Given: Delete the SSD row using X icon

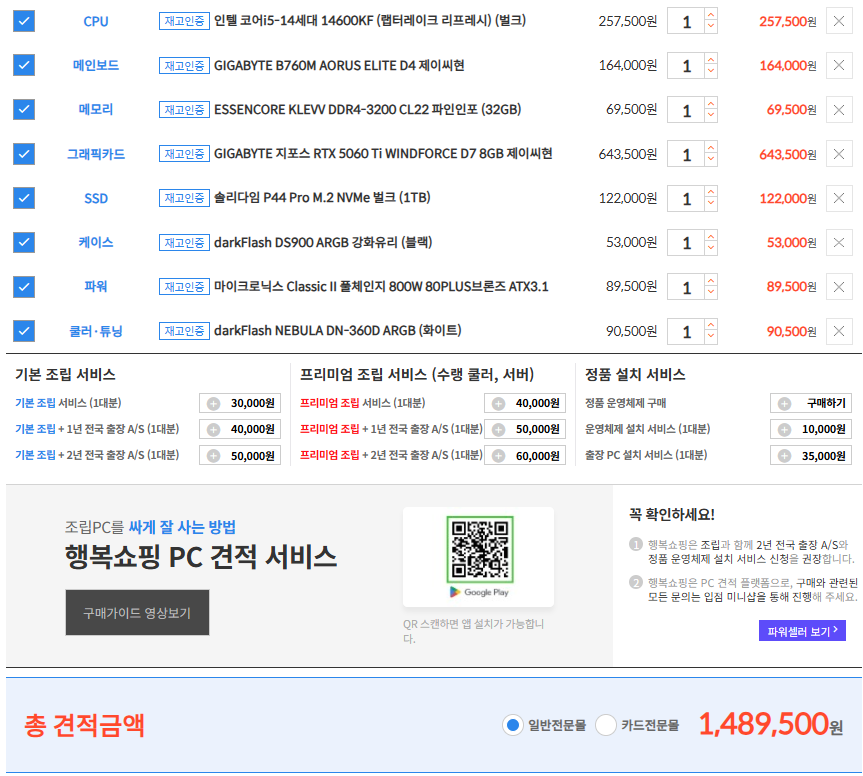Looking at the screenshot, I should click(839, 198).
